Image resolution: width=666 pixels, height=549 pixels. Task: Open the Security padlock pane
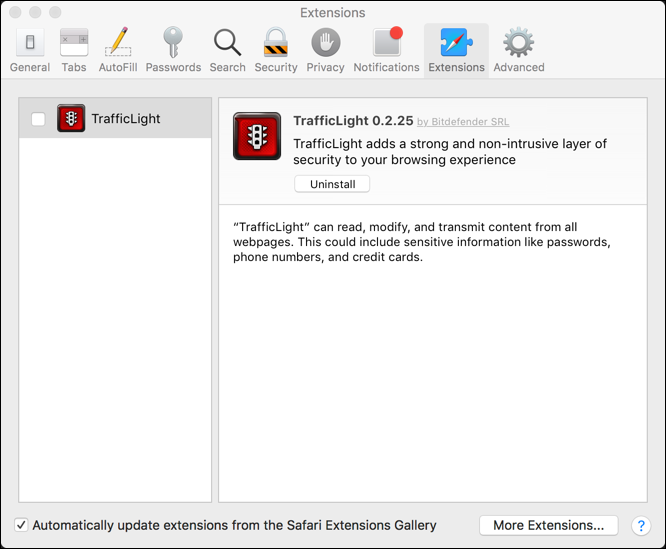click(x=276, y=51)
